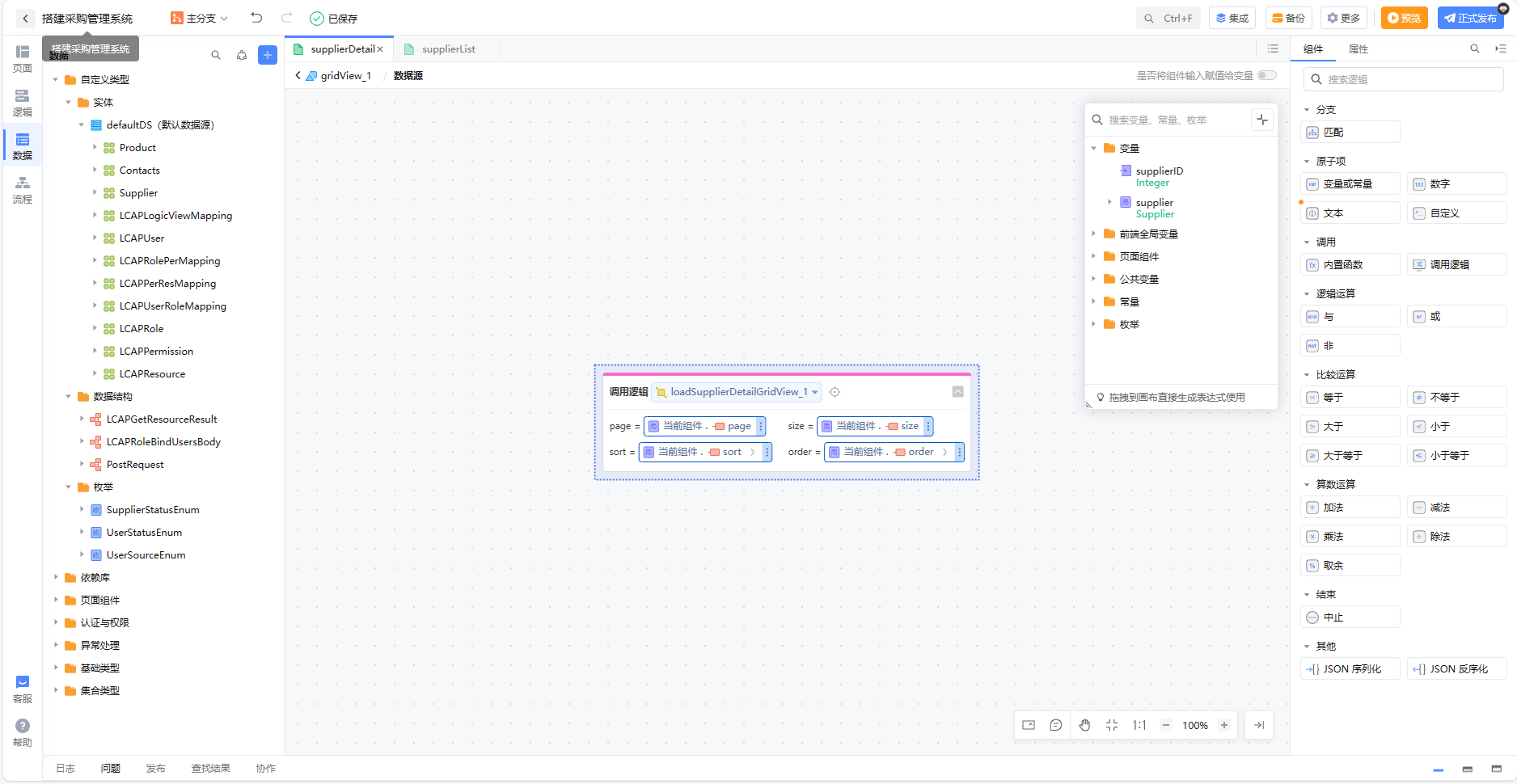Open 客服 support in sidebar

click(x=23, y=689)
